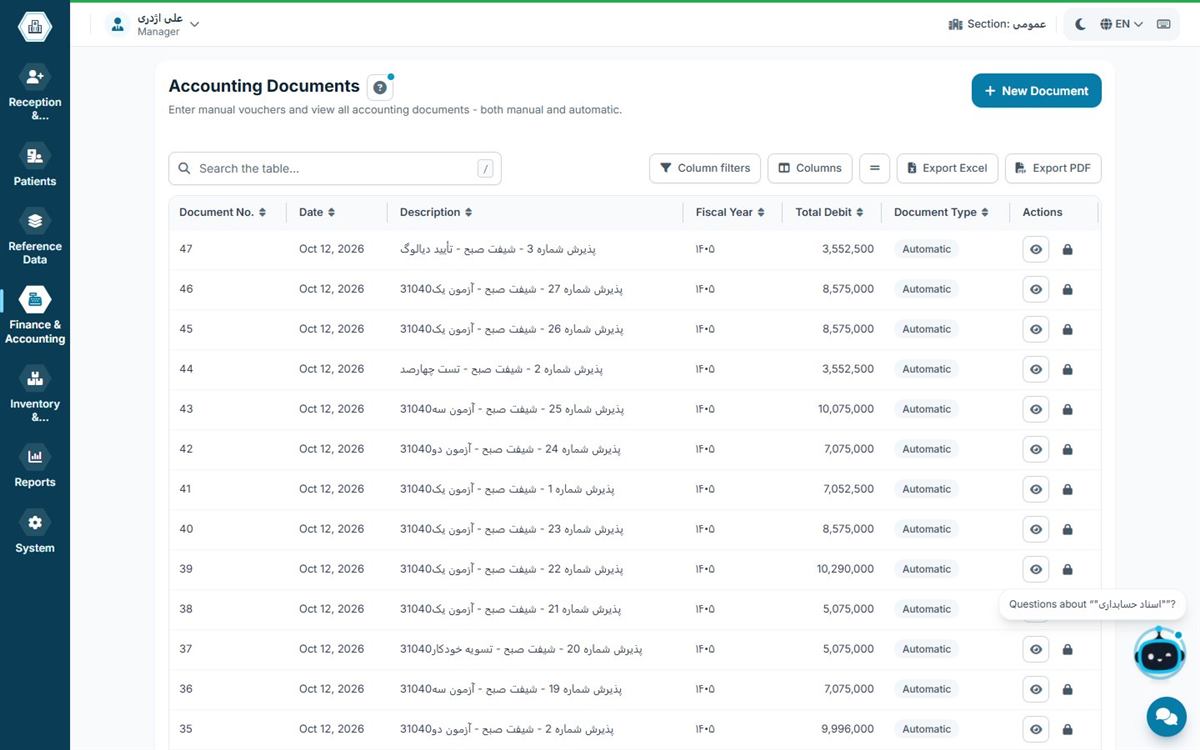Viewport: 1200px width, 750px height.
Task: Export the table to PDF
Action: click(1053, 168)
